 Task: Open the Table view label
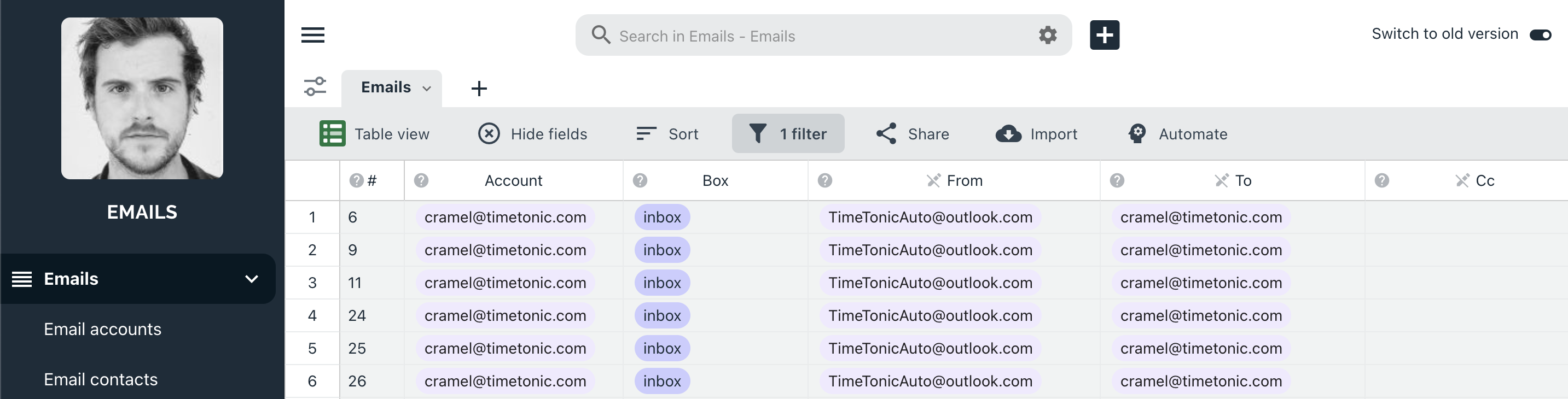392,134
